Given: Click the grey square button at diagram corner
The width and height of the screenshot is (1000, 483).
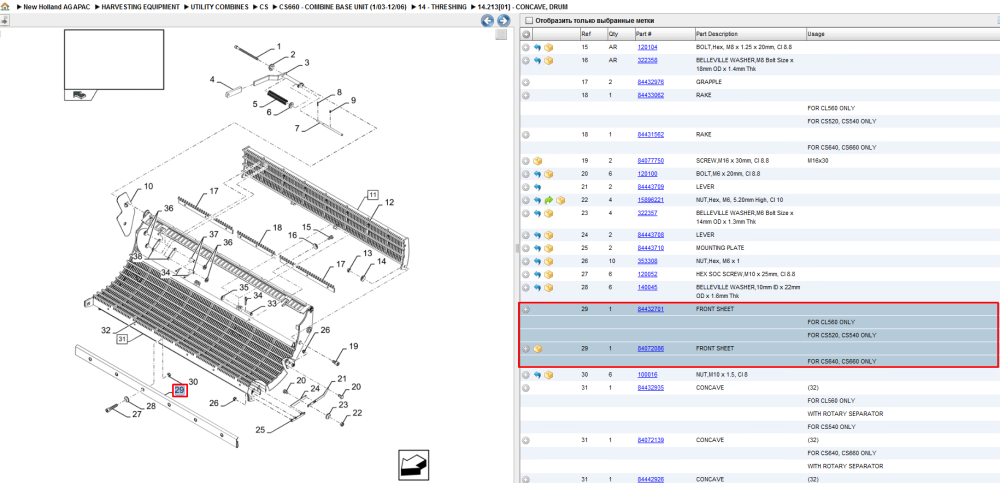Looking at the screenshot, I should coord(502,34).
